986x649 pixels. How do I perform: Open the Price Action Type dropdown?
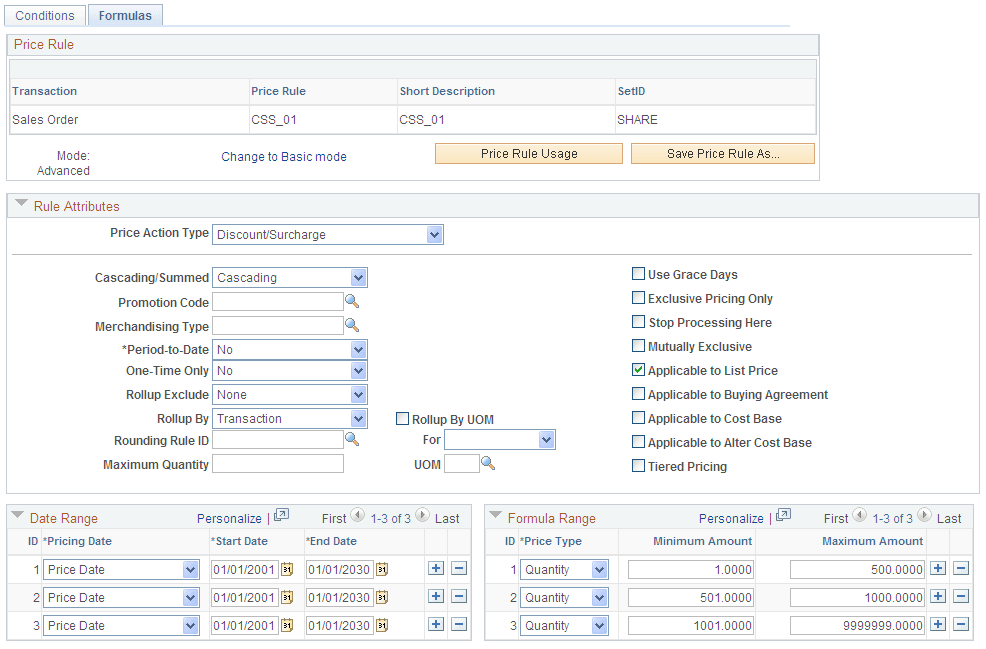coord(328,235)
